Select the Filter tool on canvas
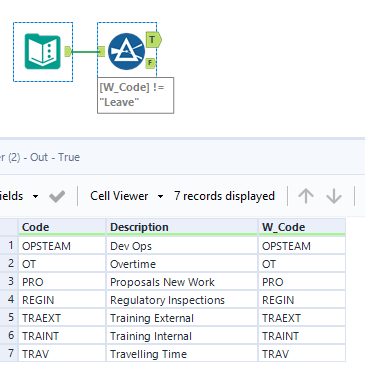This screenshot has height=378, width=365. (126, 52)
